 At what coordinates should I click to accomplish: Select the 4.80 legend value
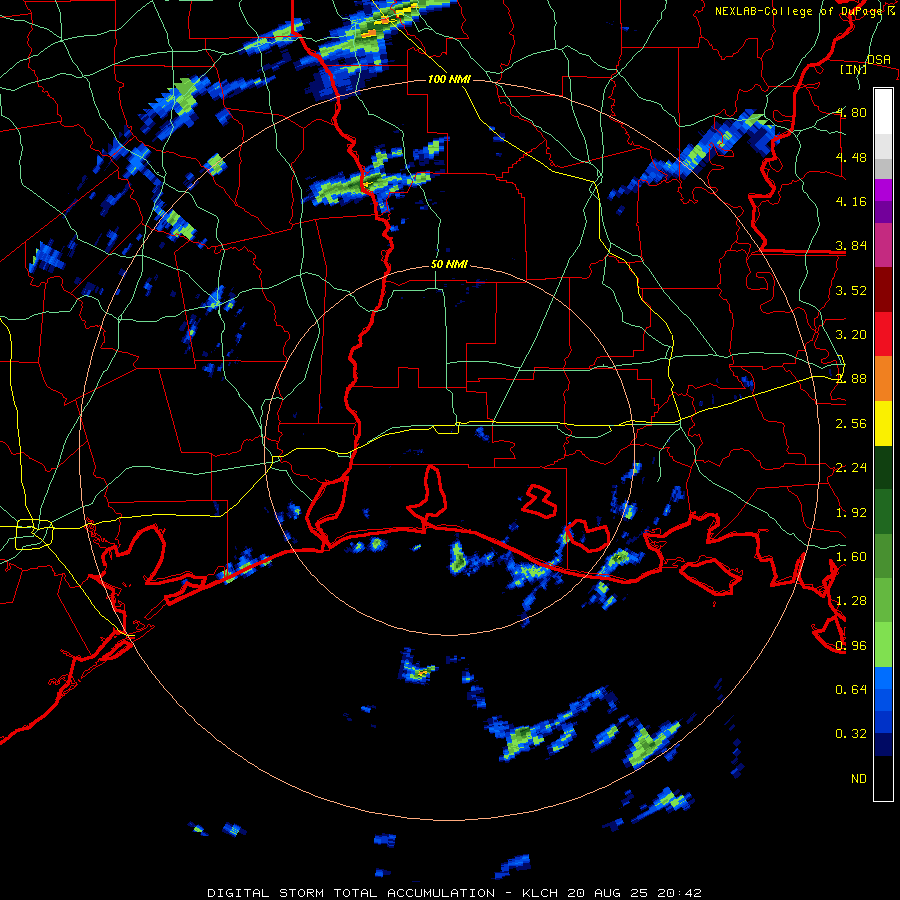851,112
